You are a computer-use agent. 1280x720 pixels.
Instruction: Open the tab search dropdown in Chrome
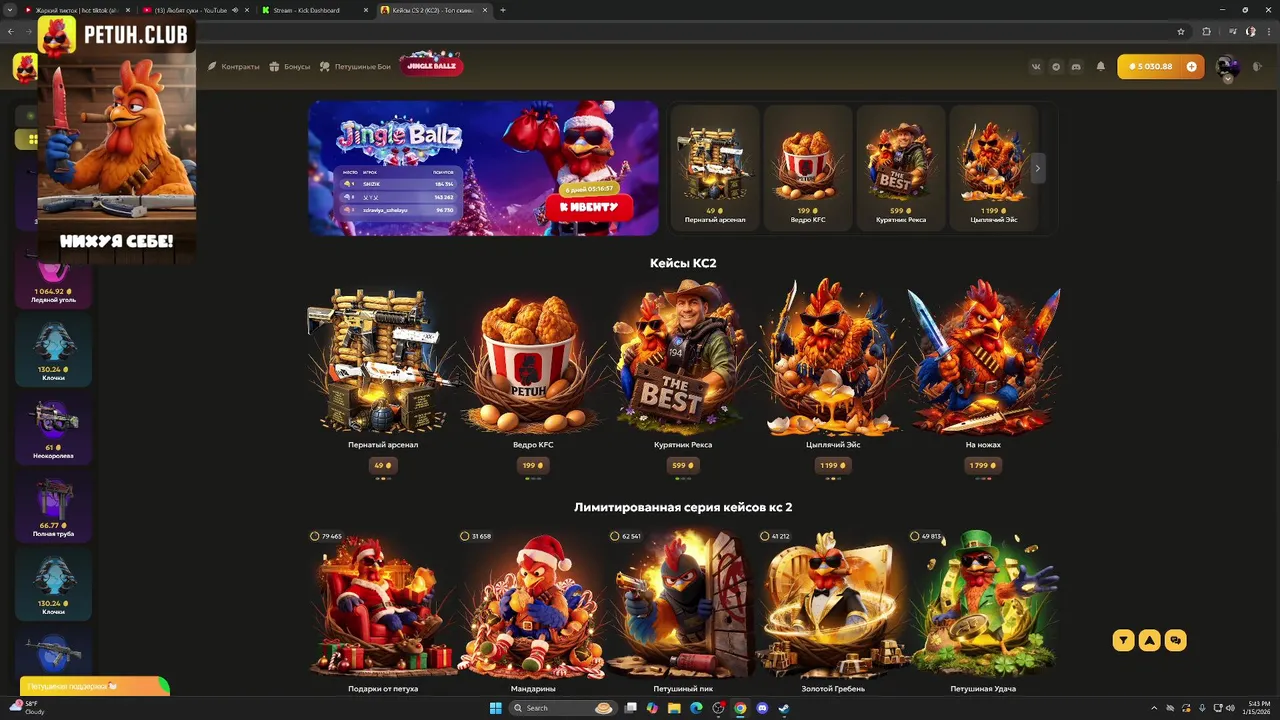pyautogui.click(x=8, y=10)
